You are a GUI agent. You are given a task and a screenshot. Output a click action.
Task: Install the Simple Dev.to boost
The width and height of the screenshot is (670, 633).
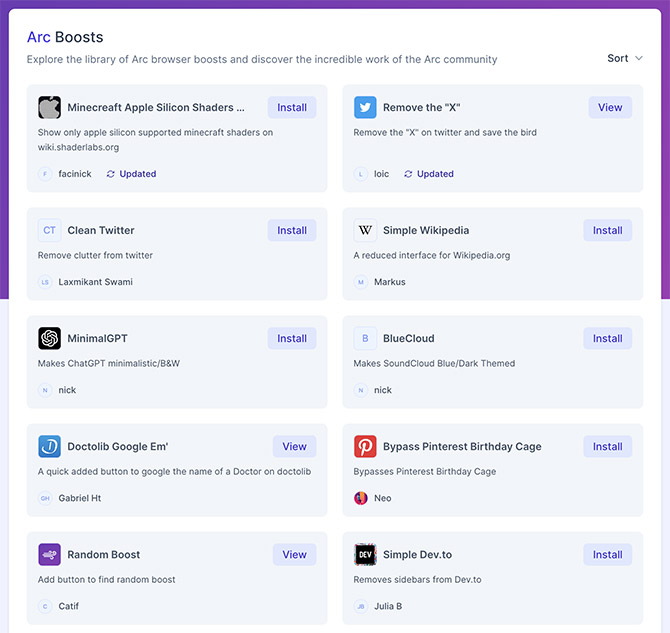pos(607,555)
